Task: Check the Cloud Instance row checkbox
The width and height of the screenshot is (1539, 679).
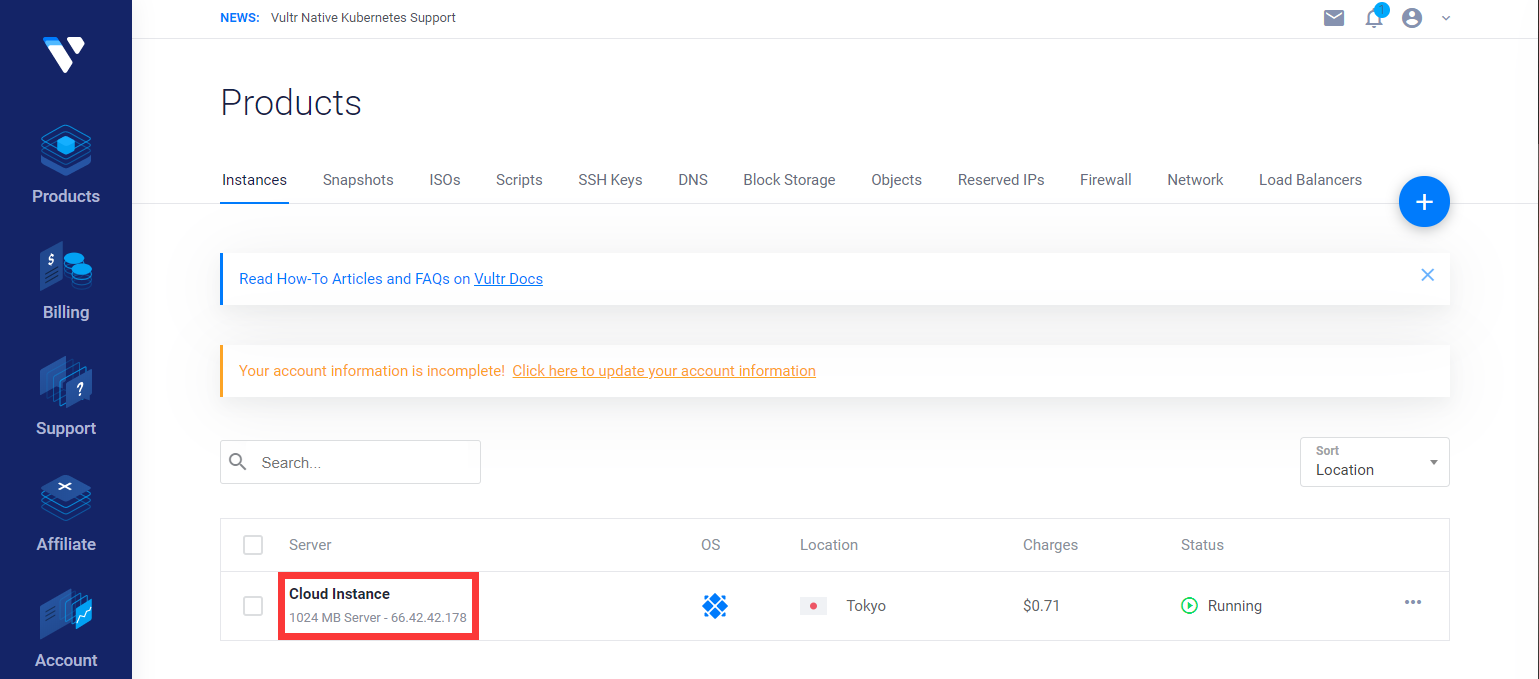Action: click(253, 606)
